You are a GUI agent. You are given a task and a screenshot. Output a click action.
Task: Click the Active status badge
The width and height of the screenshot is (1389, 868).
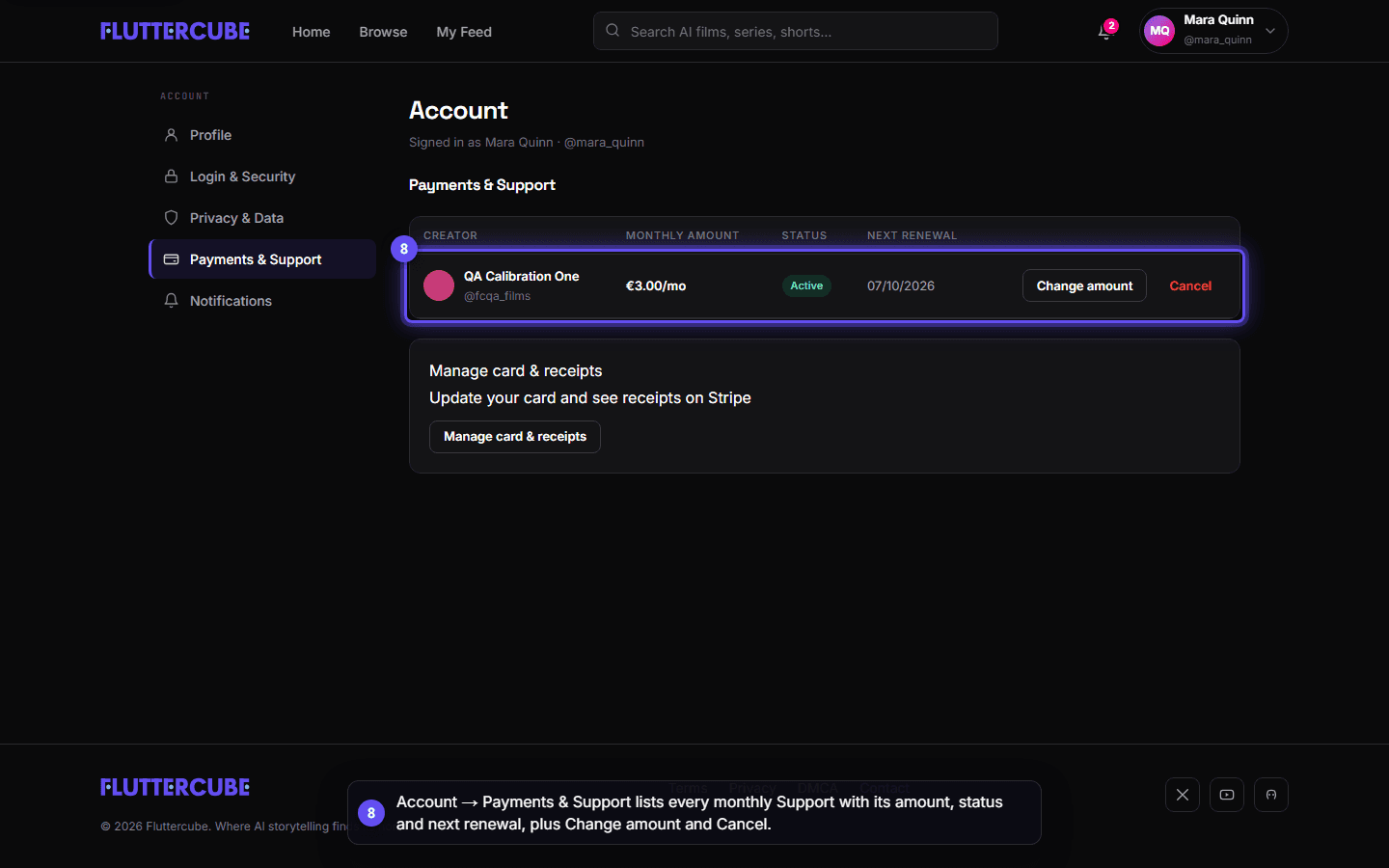[806, 285]
